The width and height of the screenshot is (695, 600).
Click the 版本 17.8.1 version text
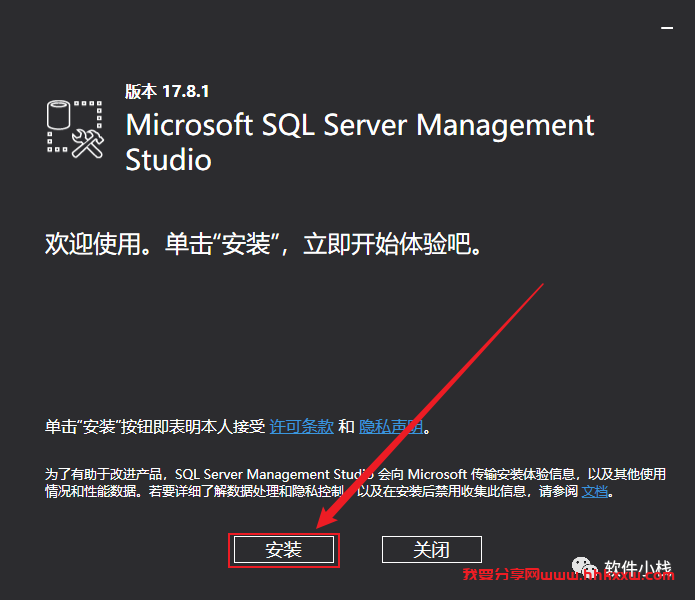(167, 91)
